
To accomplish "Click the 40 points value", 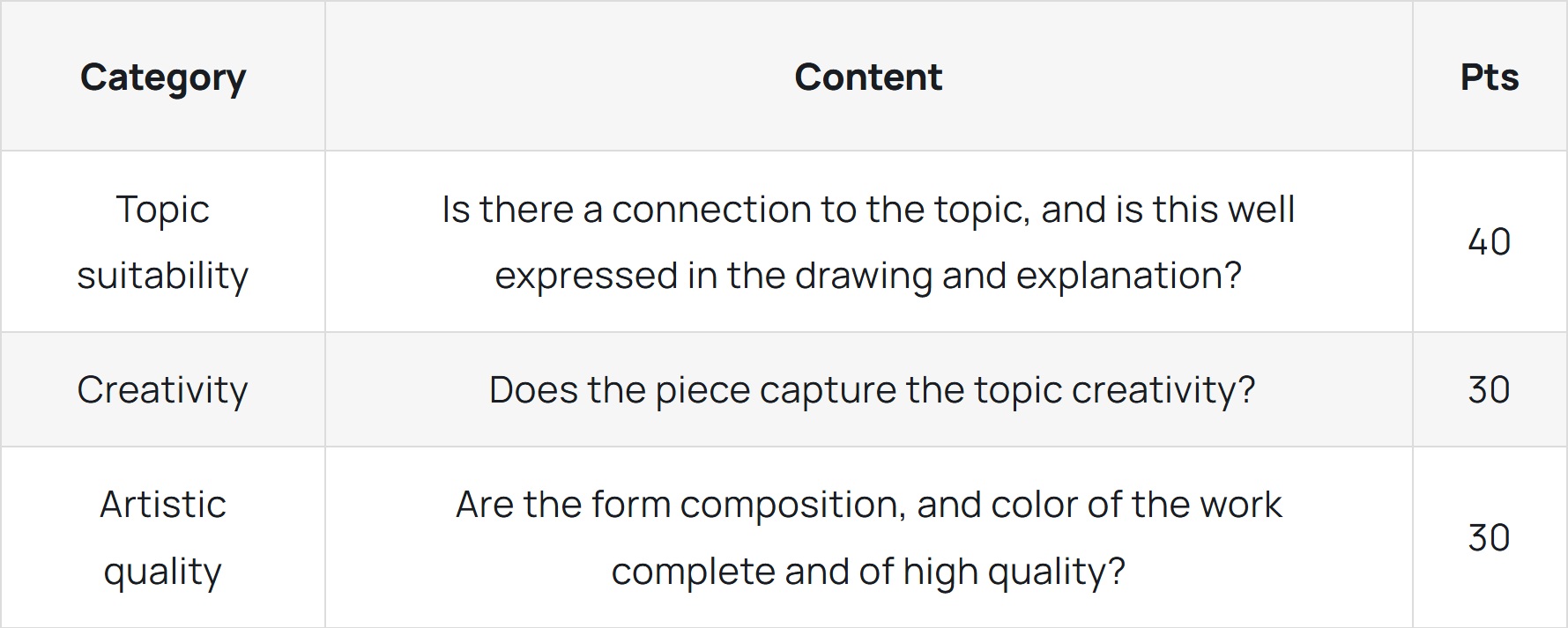I will tap(1490, 241).
